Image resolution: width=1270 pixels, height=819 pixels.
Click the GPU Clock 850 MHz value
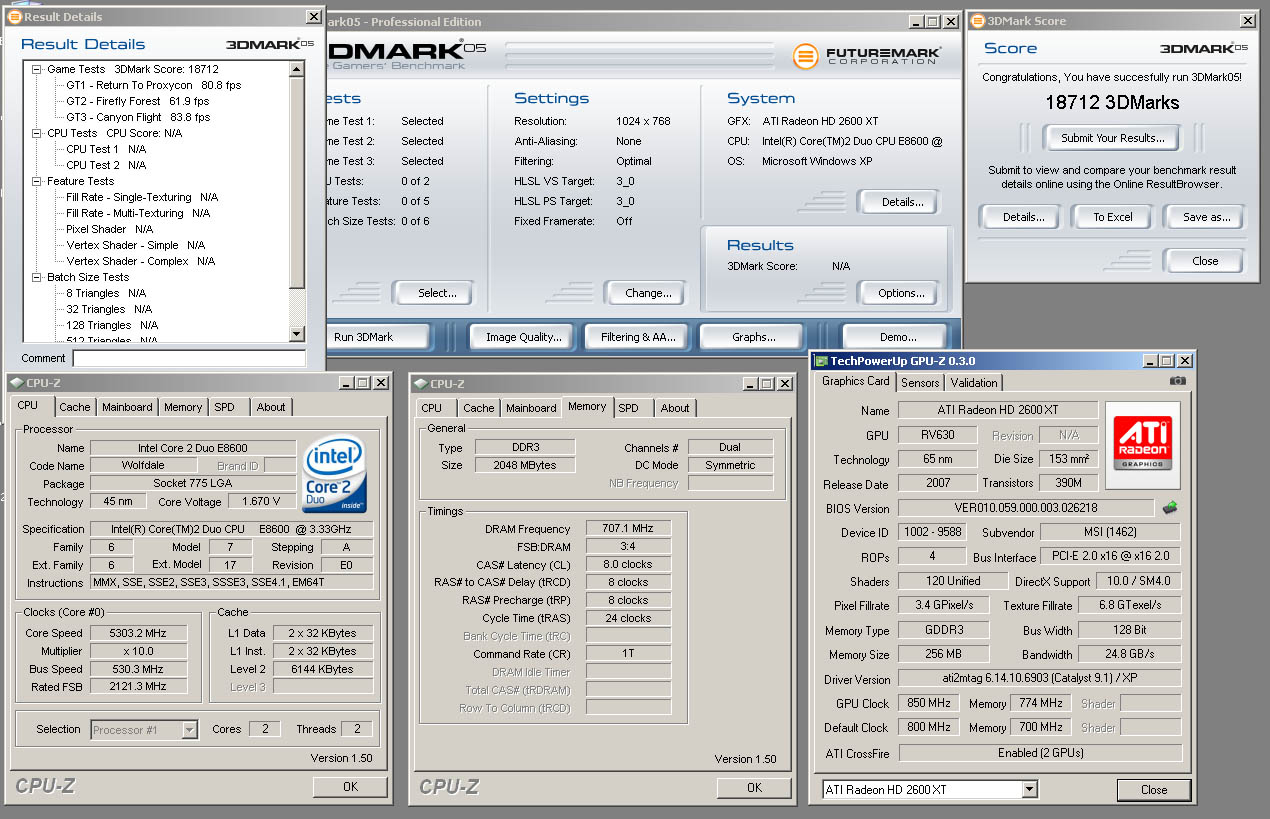tap(930, 703)
